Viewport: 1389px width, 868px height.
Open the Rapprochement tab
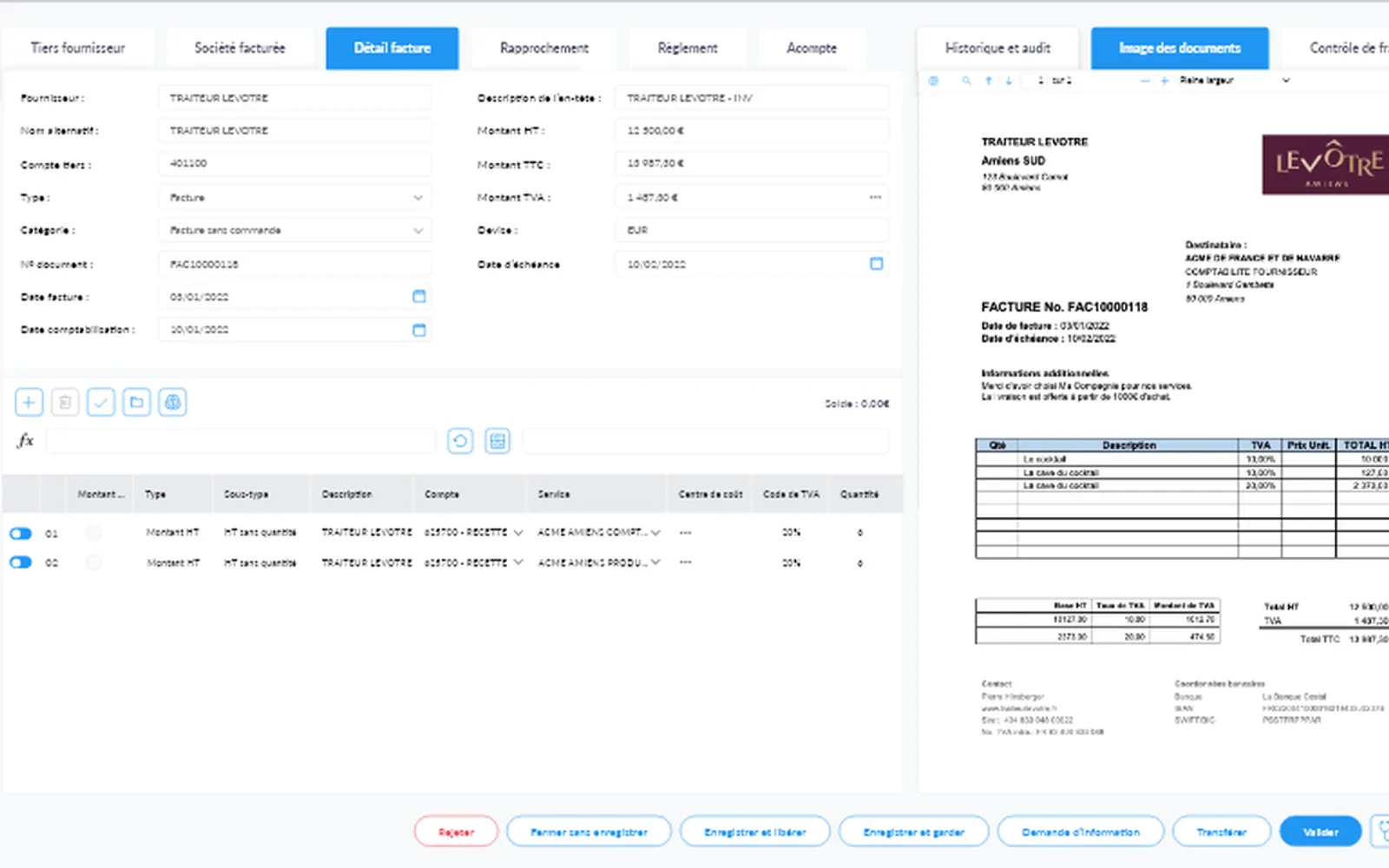544,49
